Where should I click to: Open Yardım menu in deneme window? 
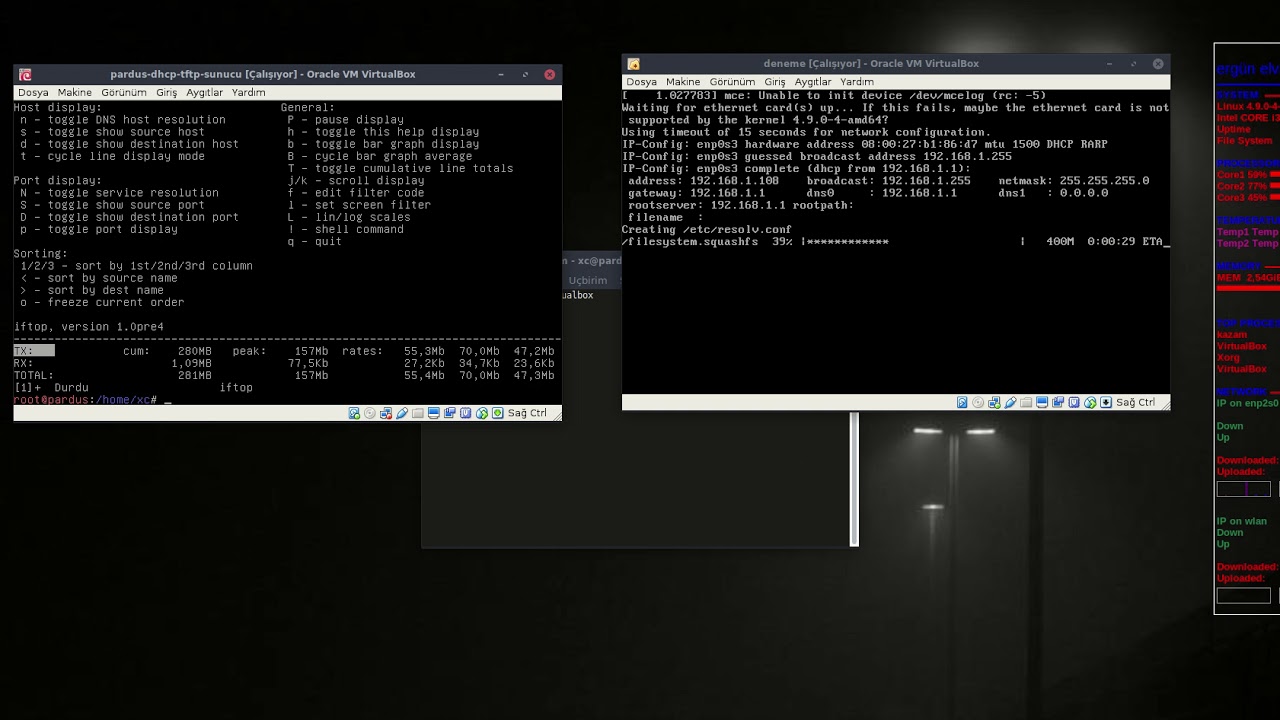(857, 82)
